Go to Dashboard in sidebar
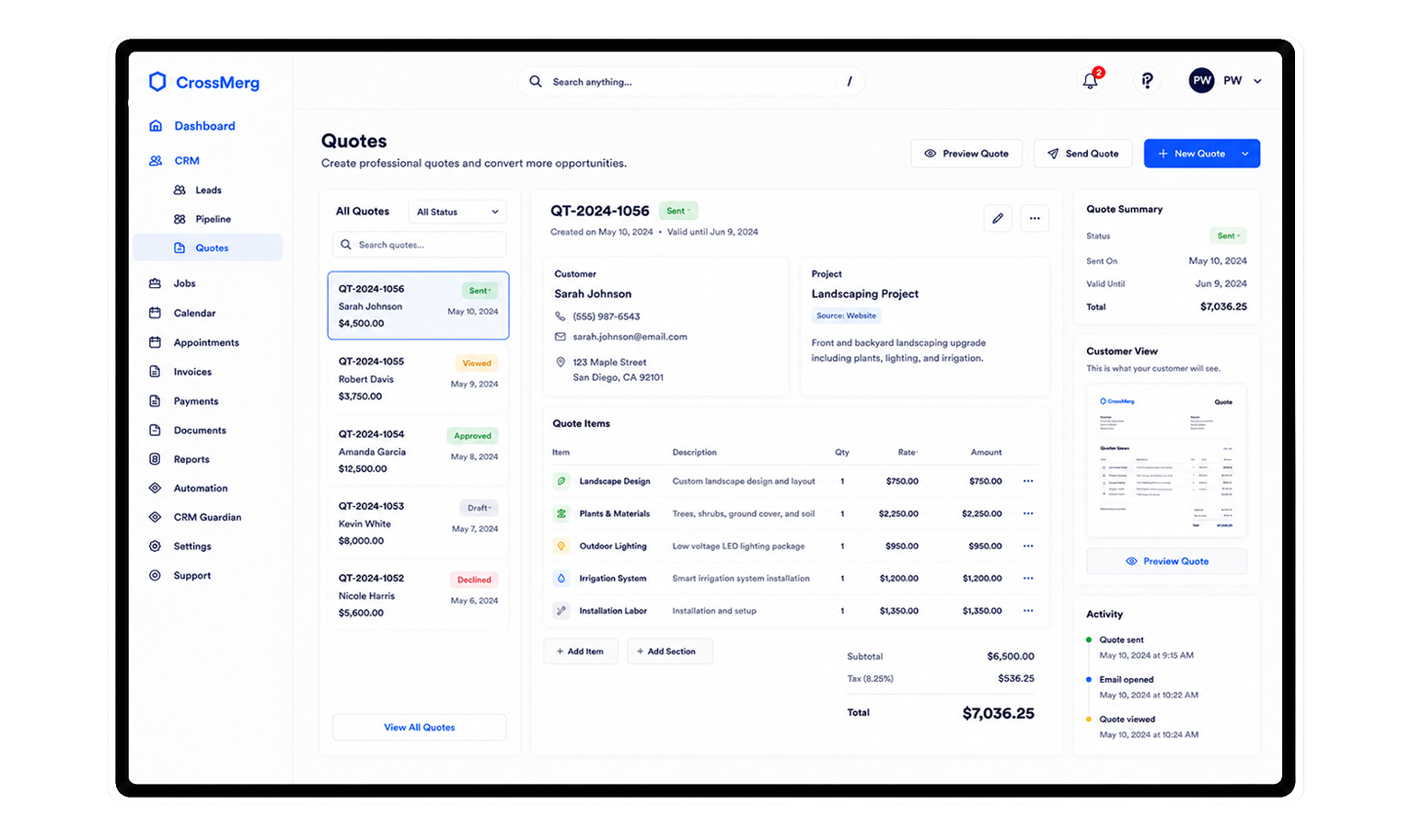The image size is (1411, 840). 204,126
